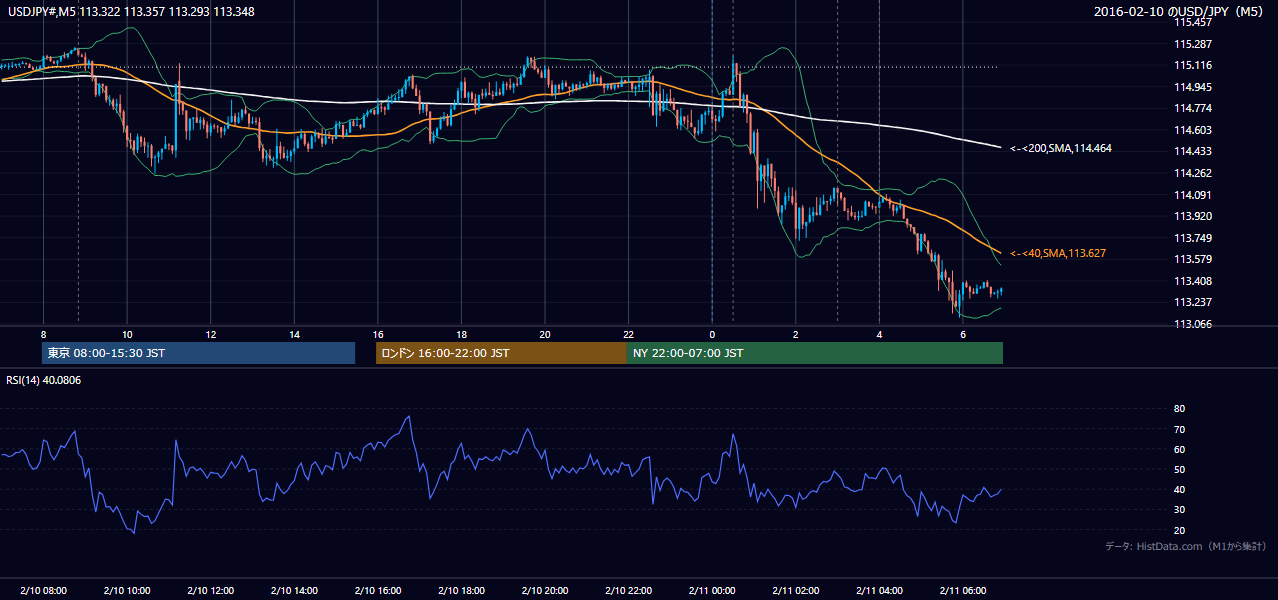1278x600 pixels.
Task: Click hour tick 22 on the price chart axis
Action: (628, 334)
